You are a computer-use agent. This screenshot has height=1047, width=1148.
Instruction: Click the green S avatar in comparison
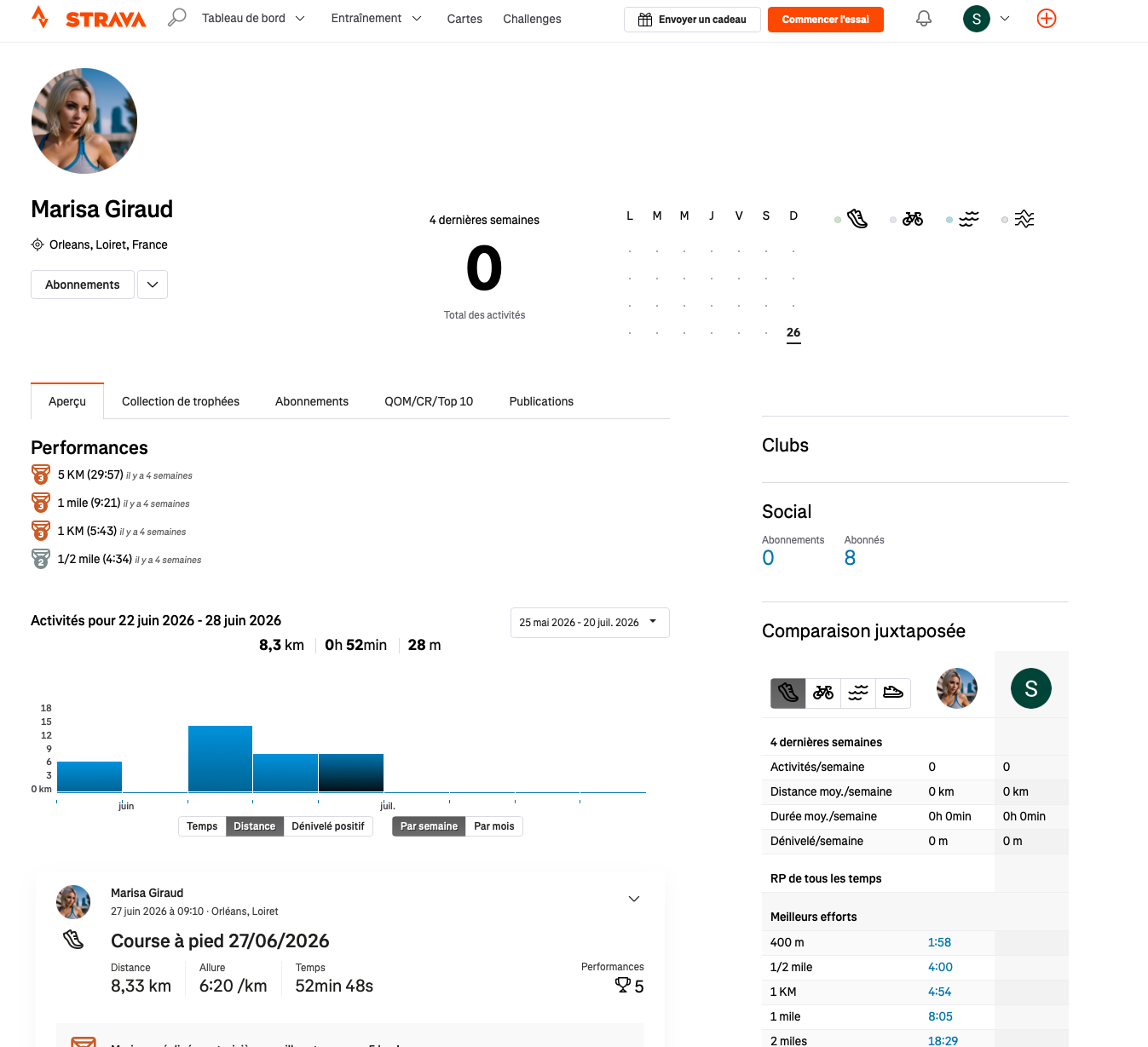[x=1031, y=688]
